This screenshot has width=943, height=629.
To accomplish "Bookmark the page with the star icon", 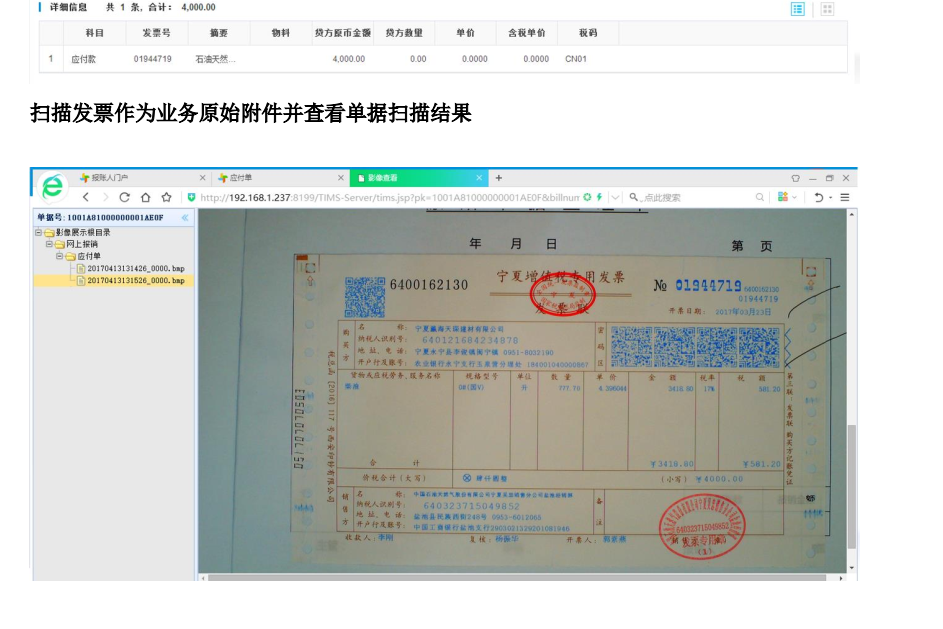I will 166,197.
